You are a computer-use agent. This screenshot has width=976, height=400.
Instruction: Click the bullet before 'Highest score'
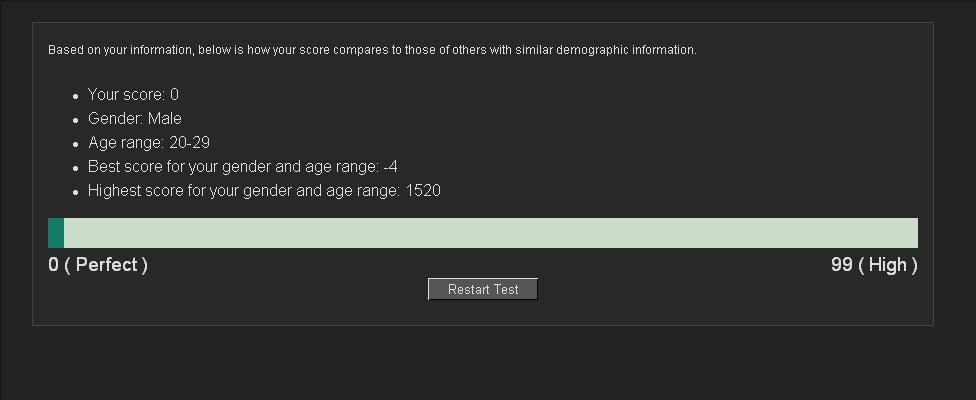(76, 193)
